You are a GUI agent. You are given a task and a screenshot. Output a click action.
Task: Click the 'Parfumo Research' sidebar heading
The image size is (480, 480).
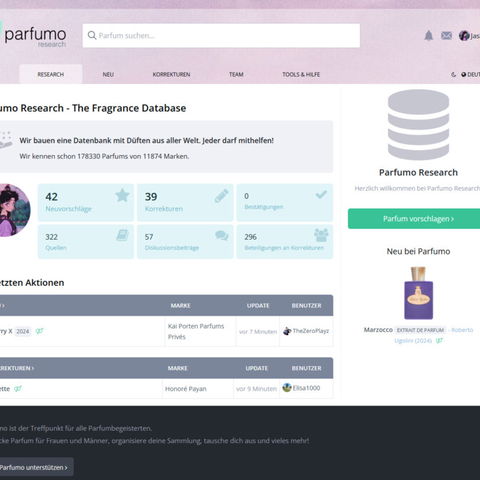coord(418,172)
